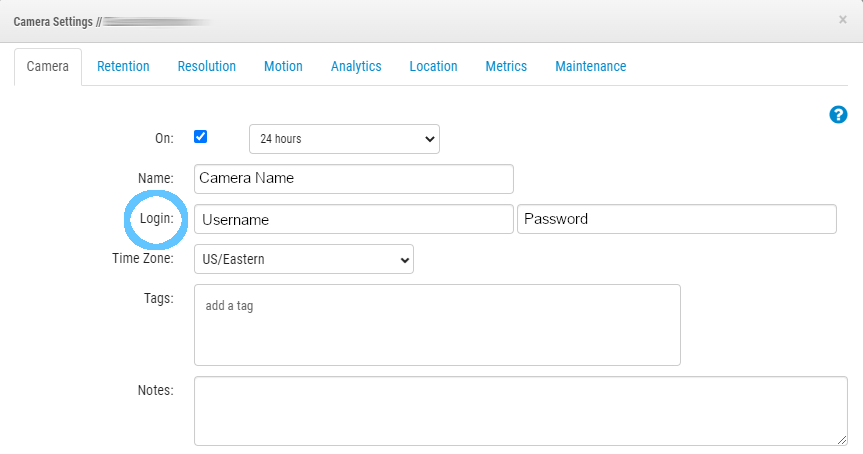Focus the Notes text area
Screen dimensions: 863x454
tap(520, 410)
